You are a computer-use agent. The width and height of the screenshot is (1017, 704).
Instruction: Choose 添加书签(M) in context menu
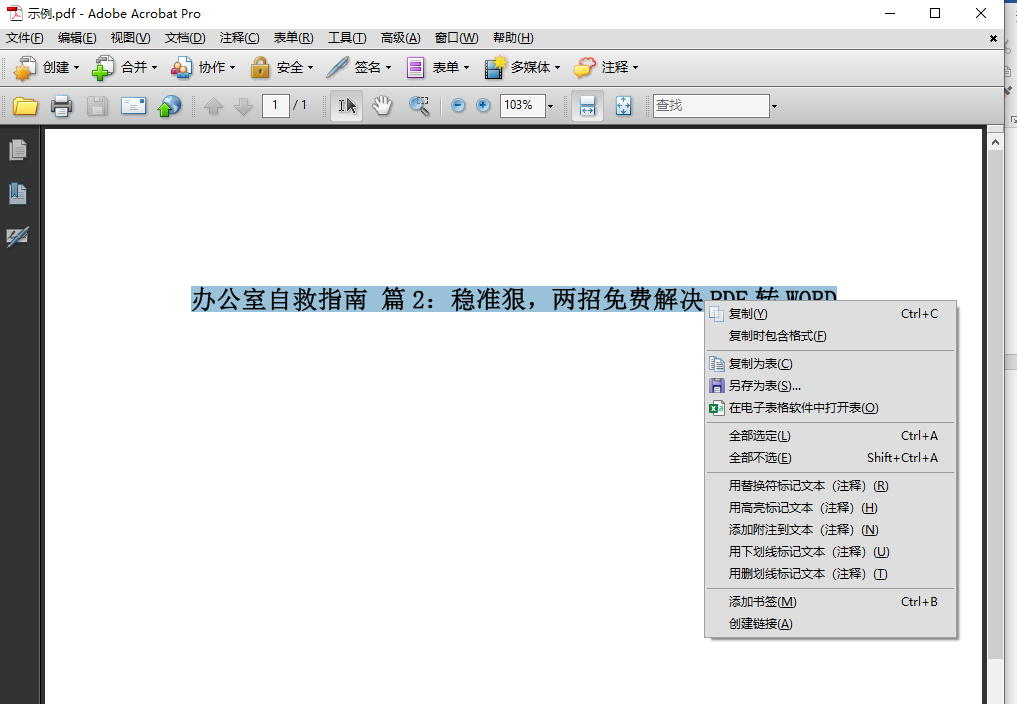(830, 602)
